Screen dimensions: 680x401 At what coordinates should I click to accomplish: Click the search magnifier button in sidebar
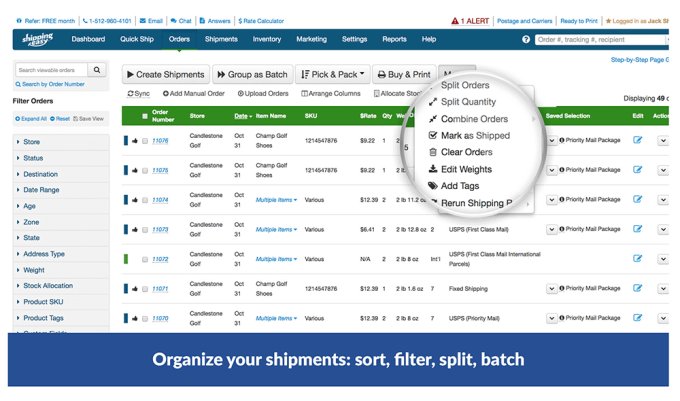[97, 70]
